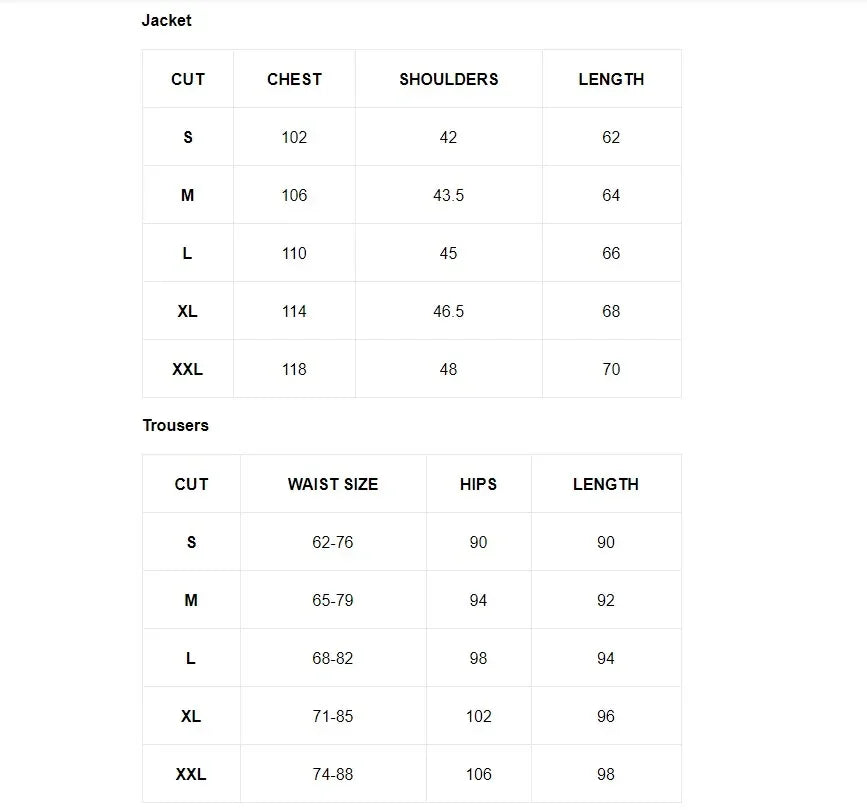Screen dimensions: 867x810
Task: Select the waist size range 74-88
Action: (x=333, y=774)
